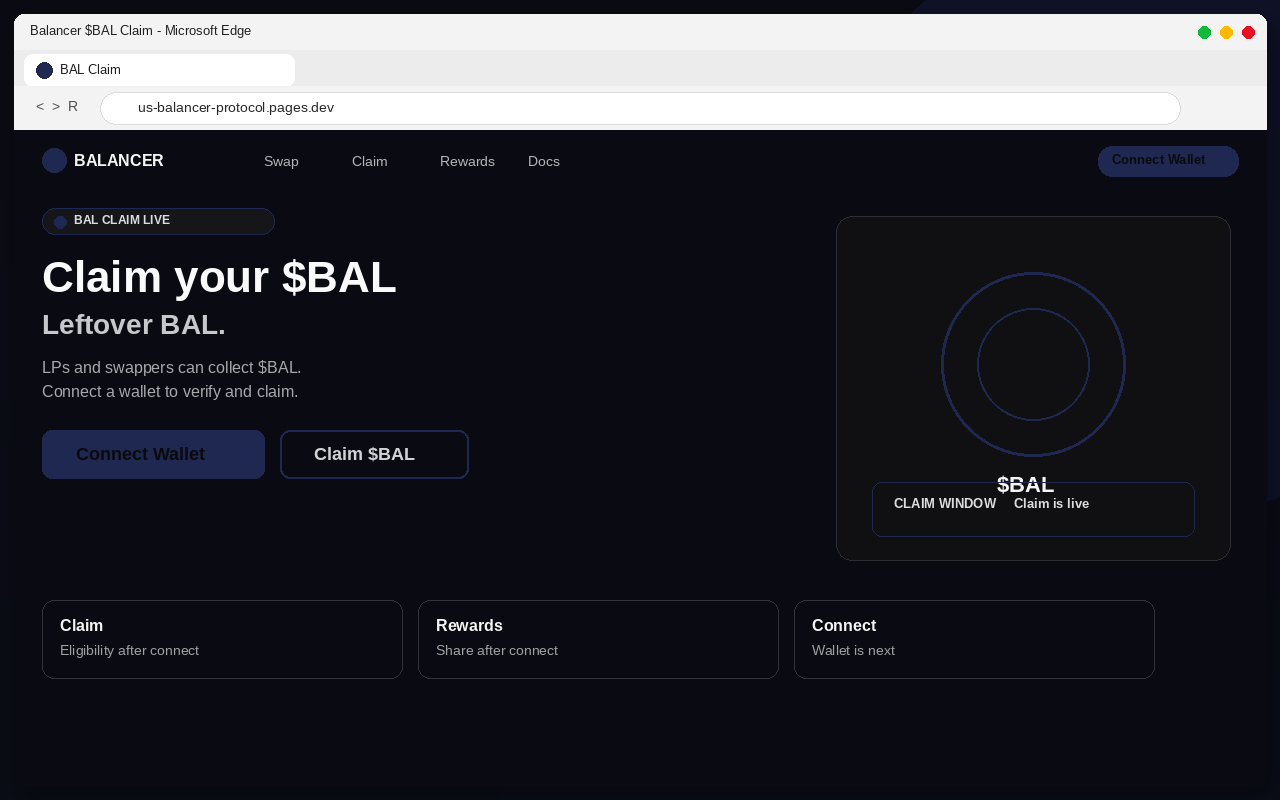Click the address bar URL field
1280x800 pixels.
pyautogui.click(x=640, y=108)
